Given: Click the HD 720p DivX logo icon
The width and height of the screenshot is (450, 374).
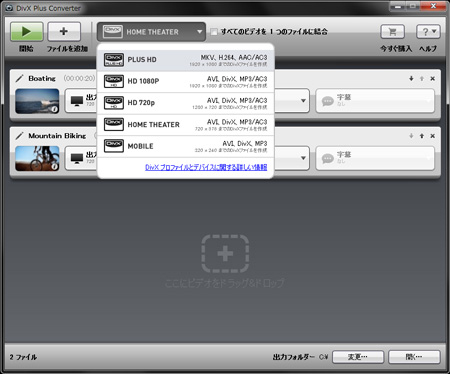Looking at the screenshot, I should pos(114,103).
